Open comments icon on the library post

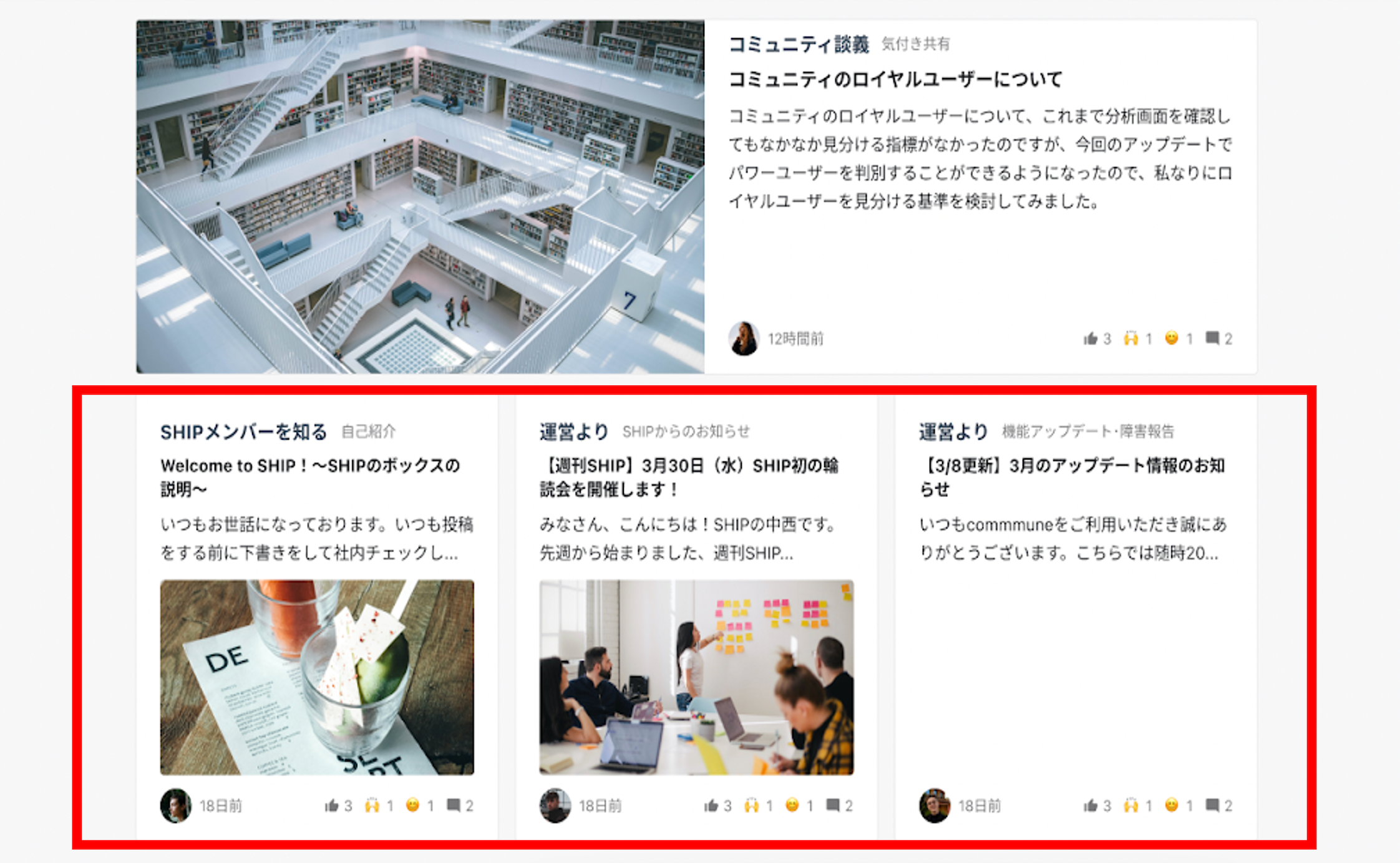[1212, 338]
